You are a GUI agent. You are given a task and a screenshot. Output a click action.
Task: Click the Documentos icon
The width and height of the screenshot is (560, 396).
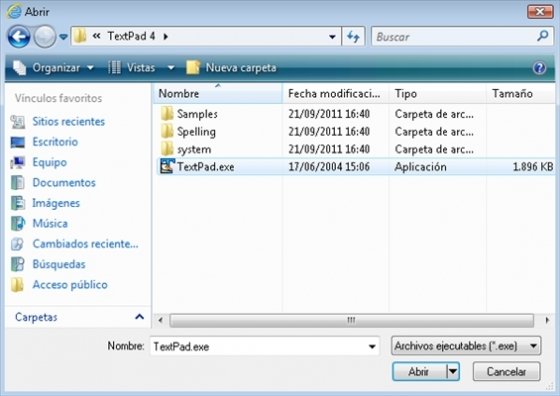(18, 182)
